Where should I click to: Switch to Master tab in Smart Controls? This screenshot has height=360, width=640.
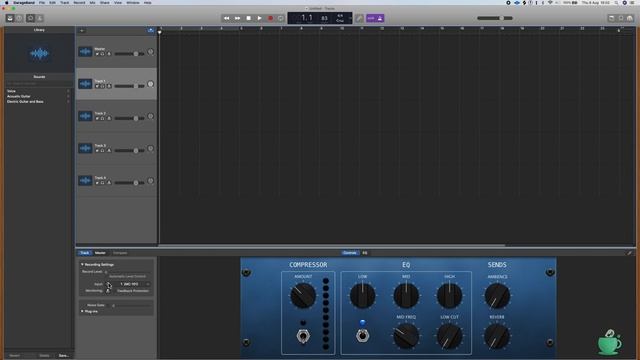click(100, 253)
